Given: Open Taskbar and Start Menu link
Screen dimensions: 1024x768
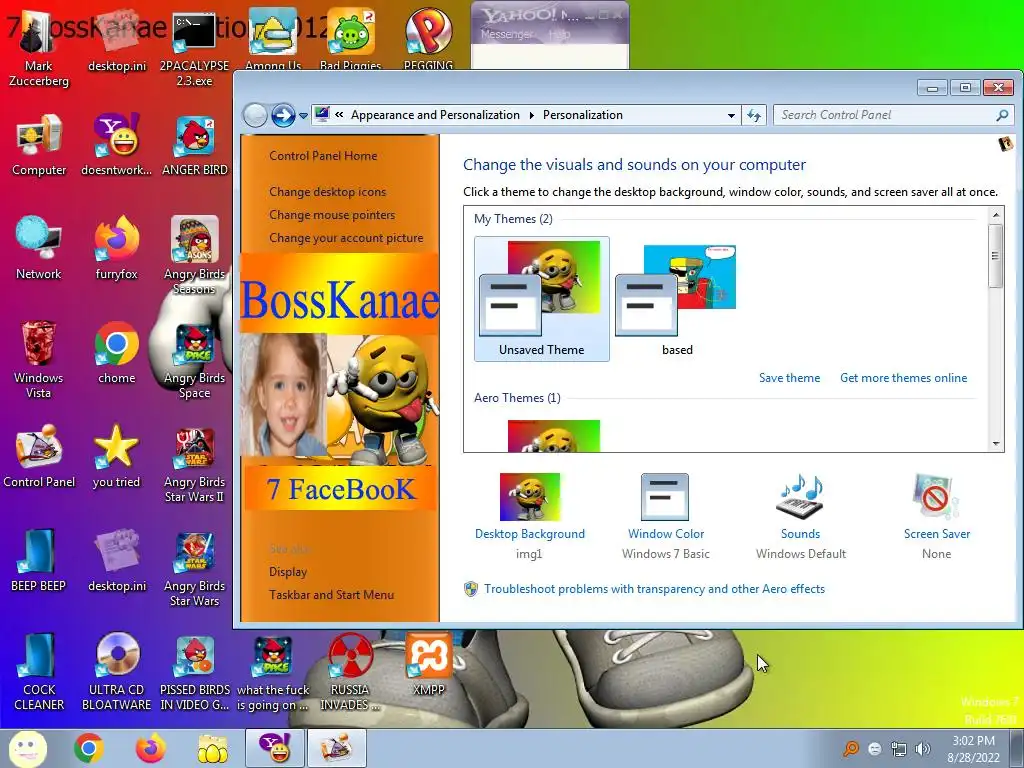Looking at the screenshot, I should (x=331, y=595).
